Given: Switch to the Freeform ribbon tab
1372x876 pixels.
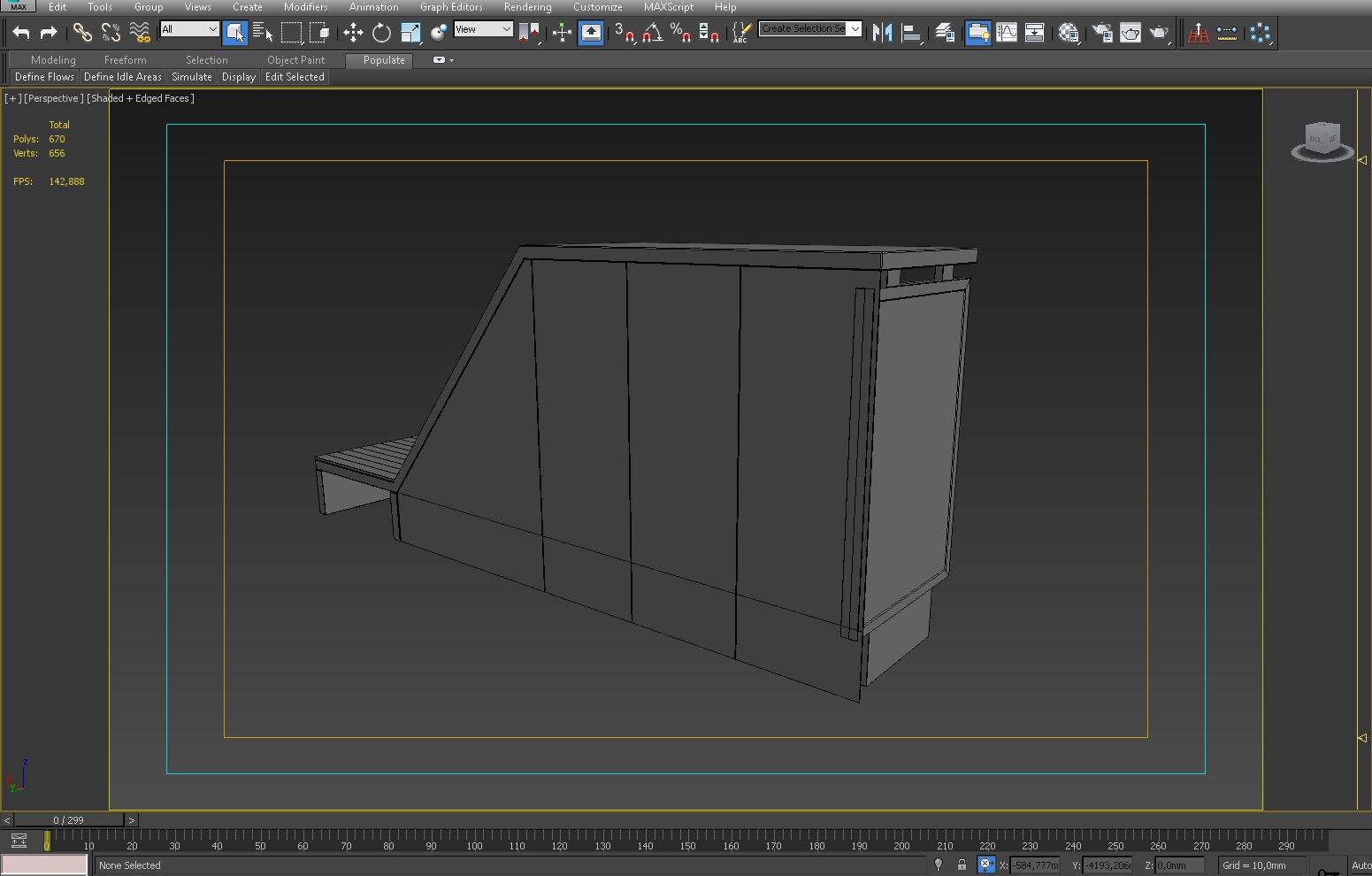Looking at the screenshot, I should point(125,60).
